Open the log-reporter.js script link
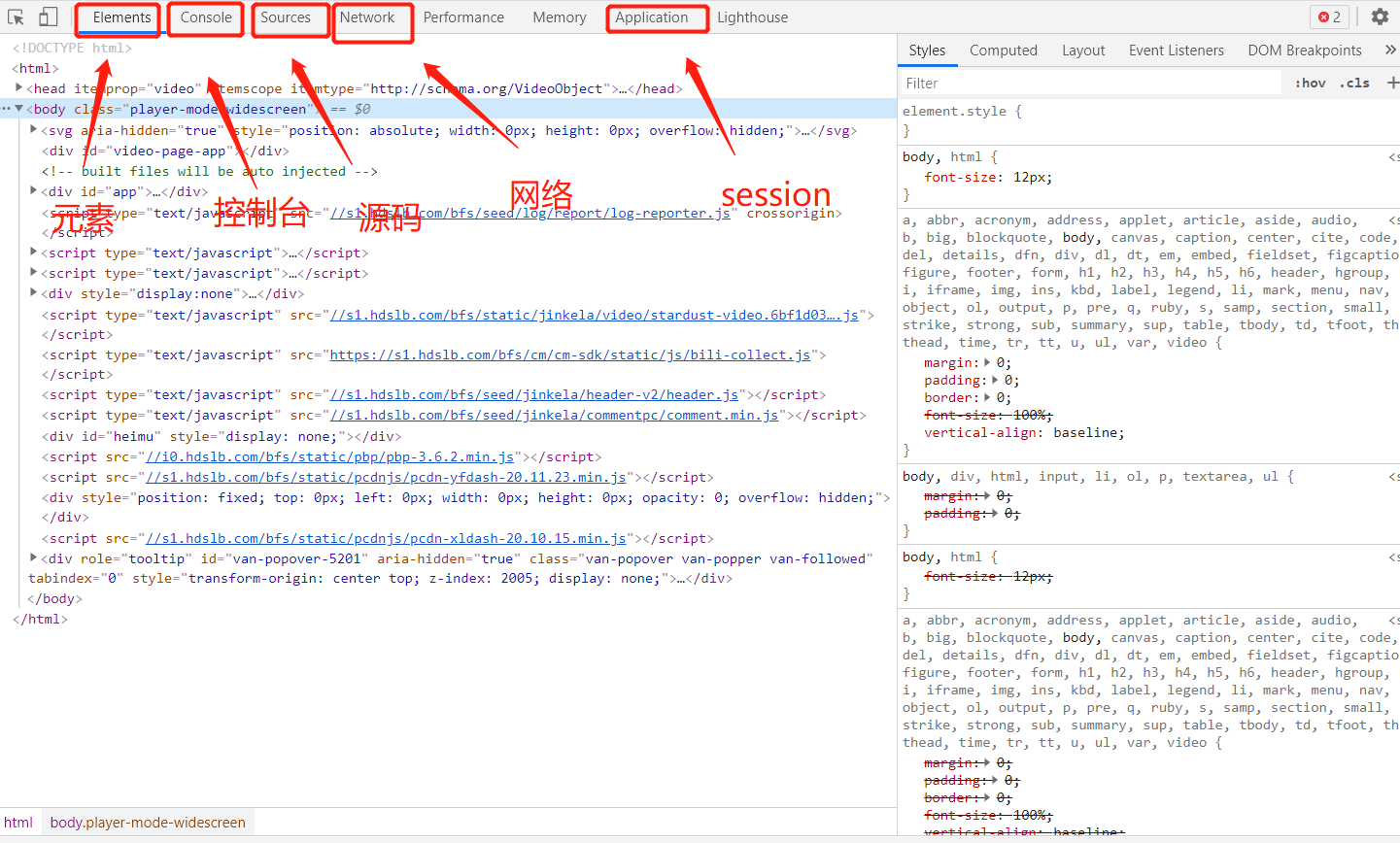This screenshot has width=1400, height=843. click(529, 213)
